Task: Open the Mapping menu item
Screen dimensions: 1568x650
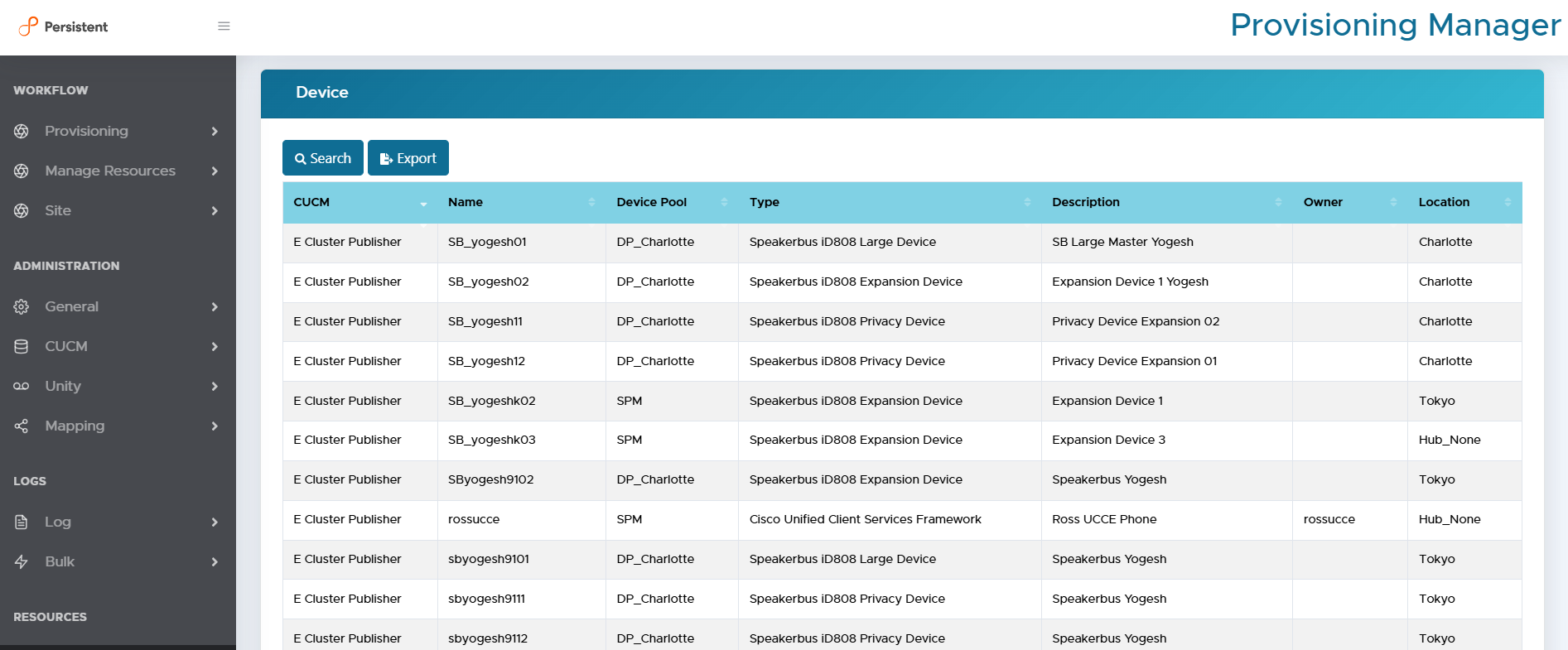Action: (118, 426)
